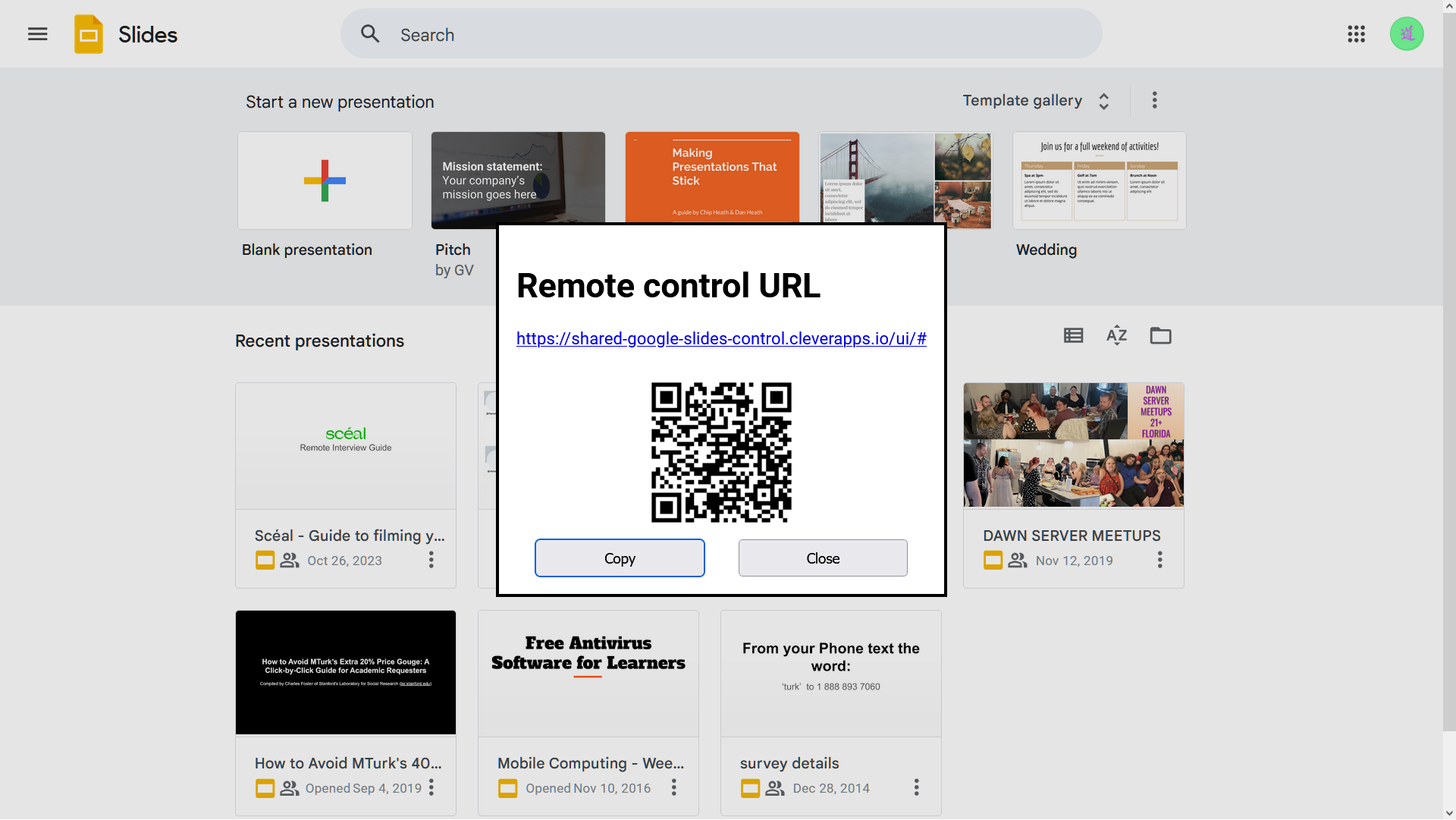
Task: Open options menu for Mobile Computing presentation
Action: pyautogui.click(x=673, y=787)
